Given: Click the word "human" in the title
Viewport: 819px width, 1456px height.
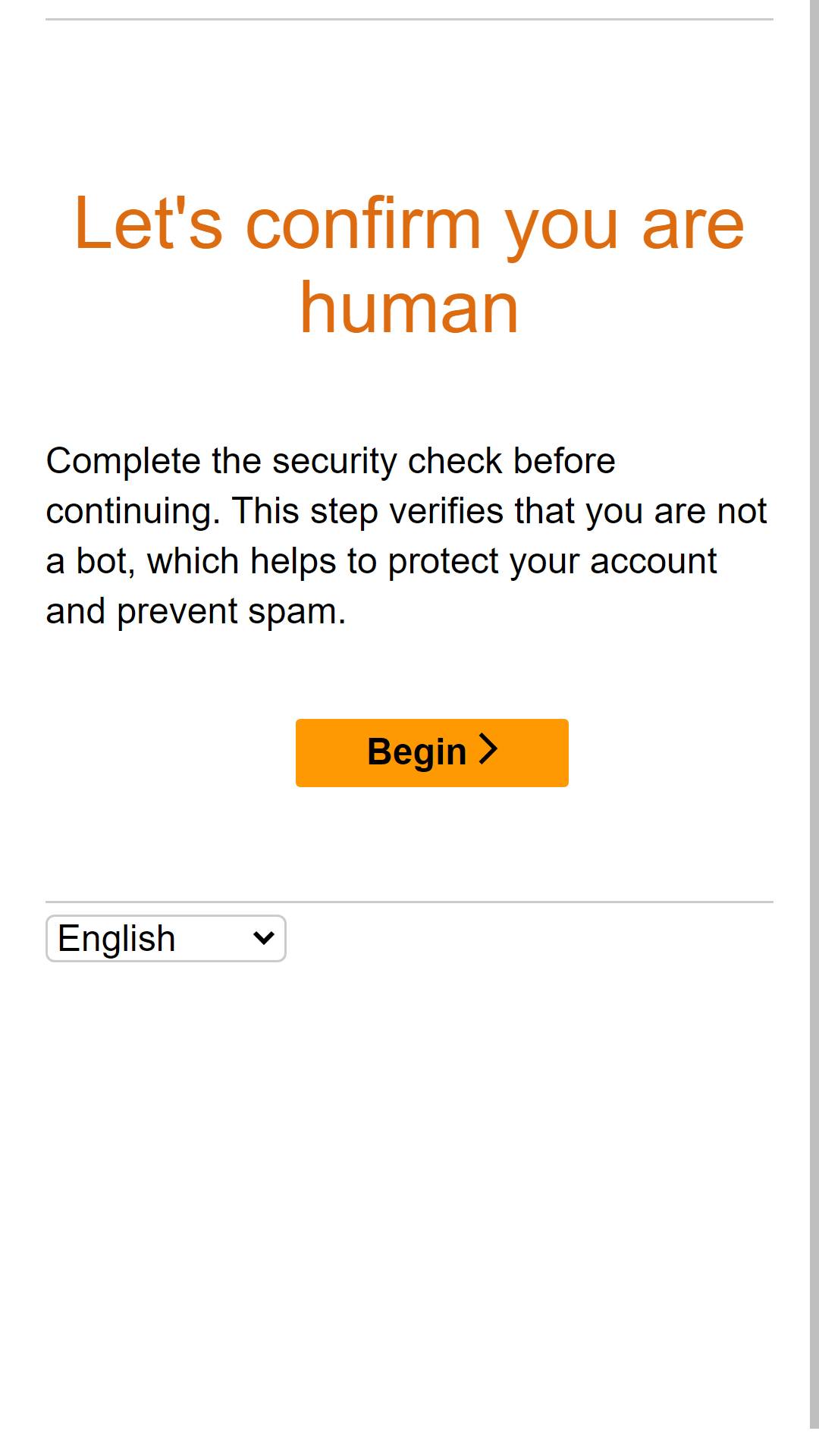Looking at the screenshot, I should pos(409,307).
